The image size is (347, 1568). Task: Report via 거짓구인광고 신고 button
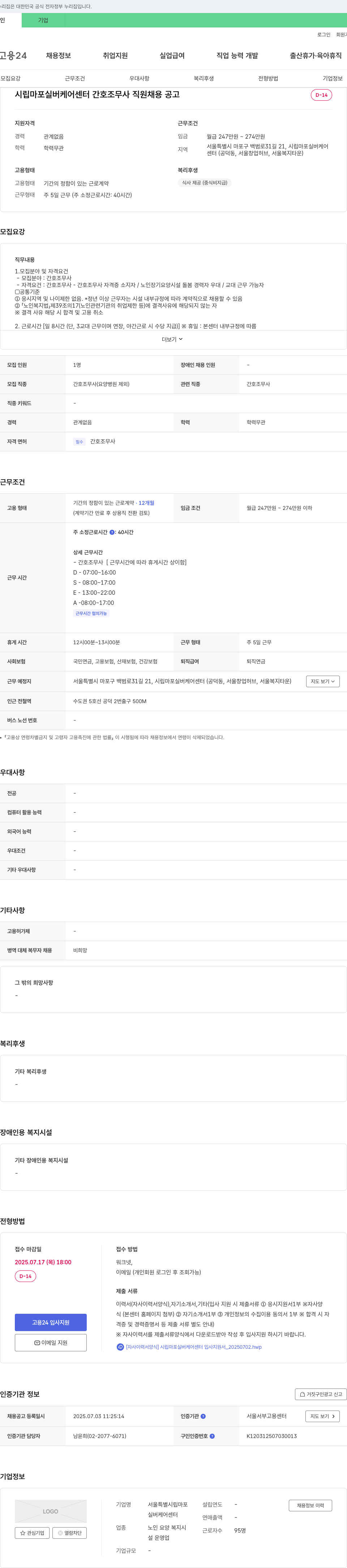pyautogui.click(x=321, y=1394)
